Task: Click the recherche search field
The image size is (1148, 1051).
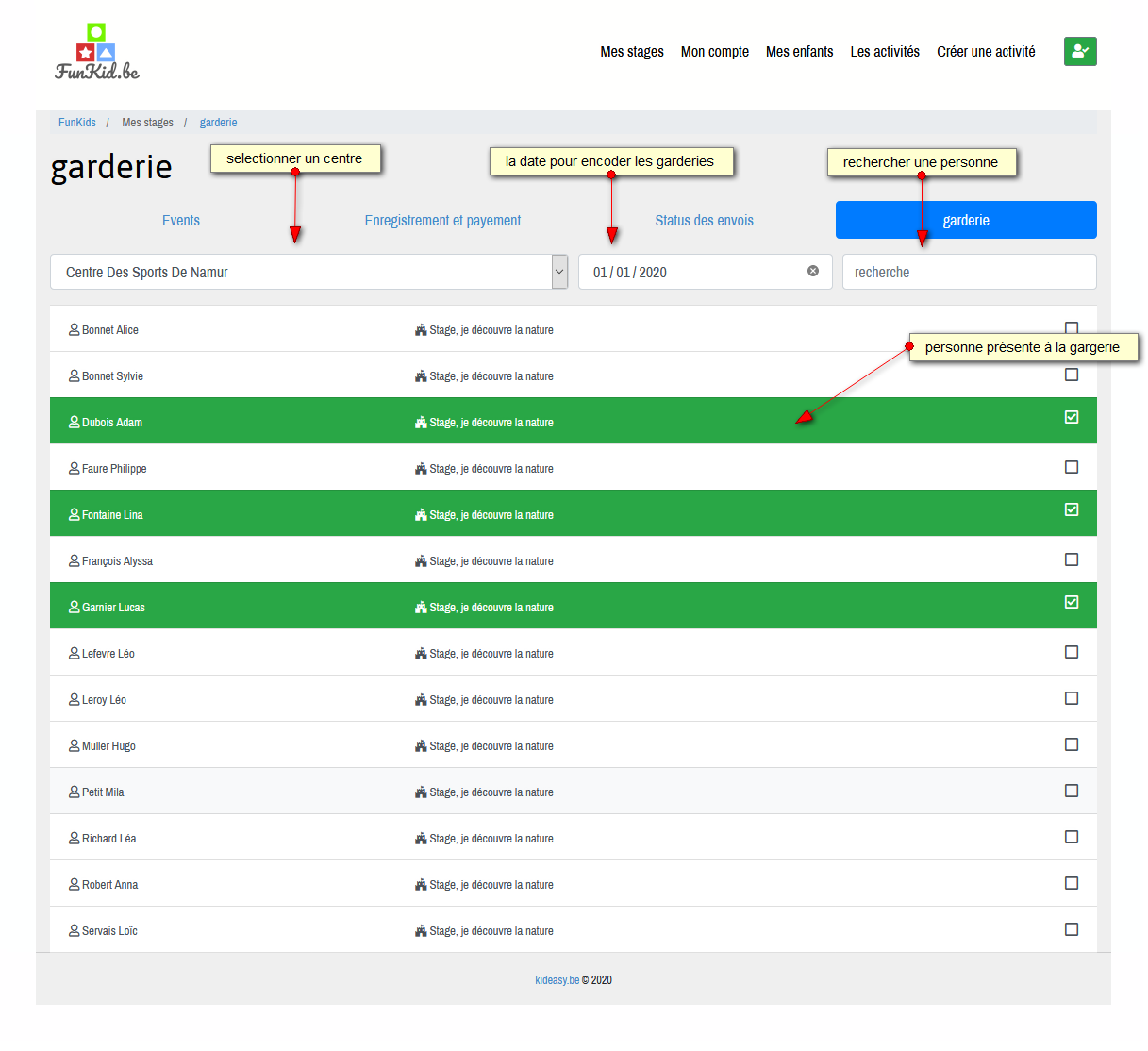Action: coord(969,272)
